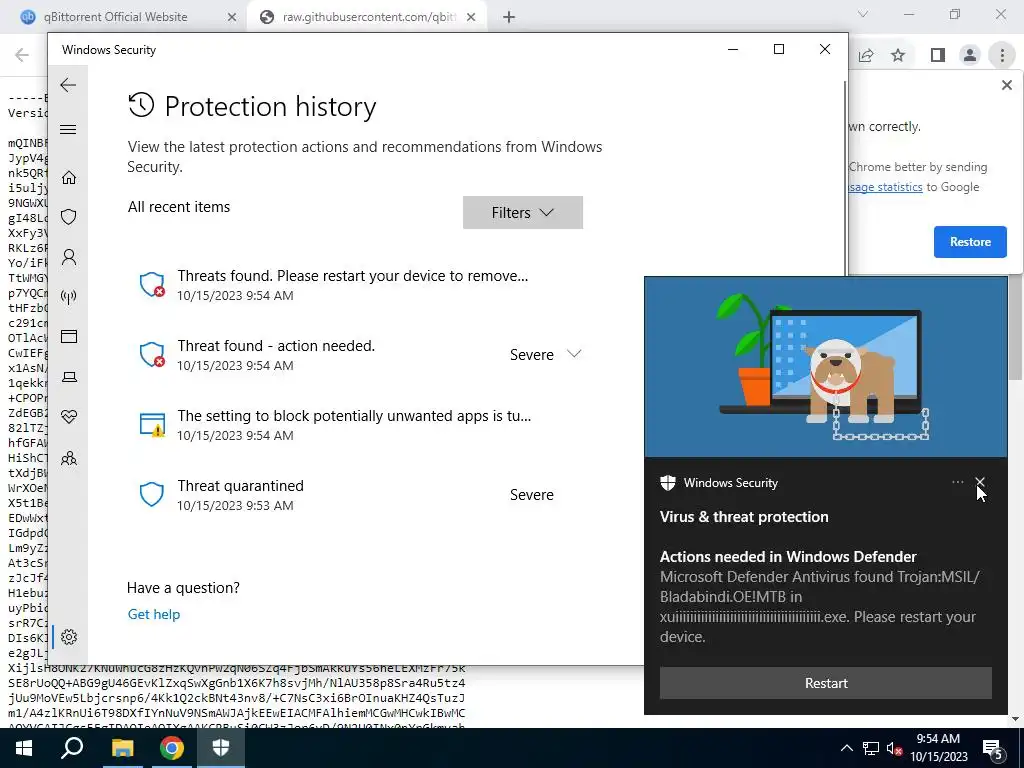Click Restart button in security notification
The image size is (1024, 768).
pyautogui.click(x=825, y=683)
